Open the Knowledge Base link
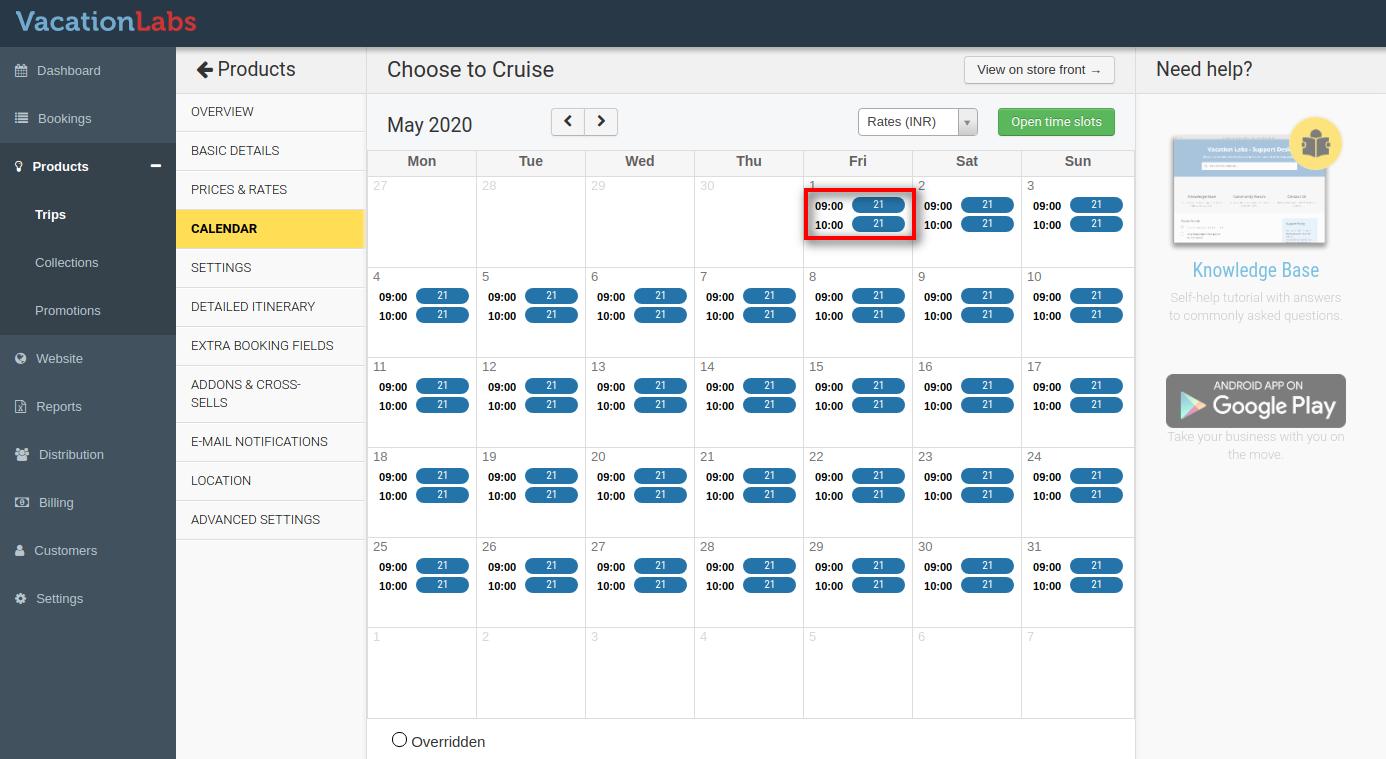1386x759 pixels. click(1255, 270)
